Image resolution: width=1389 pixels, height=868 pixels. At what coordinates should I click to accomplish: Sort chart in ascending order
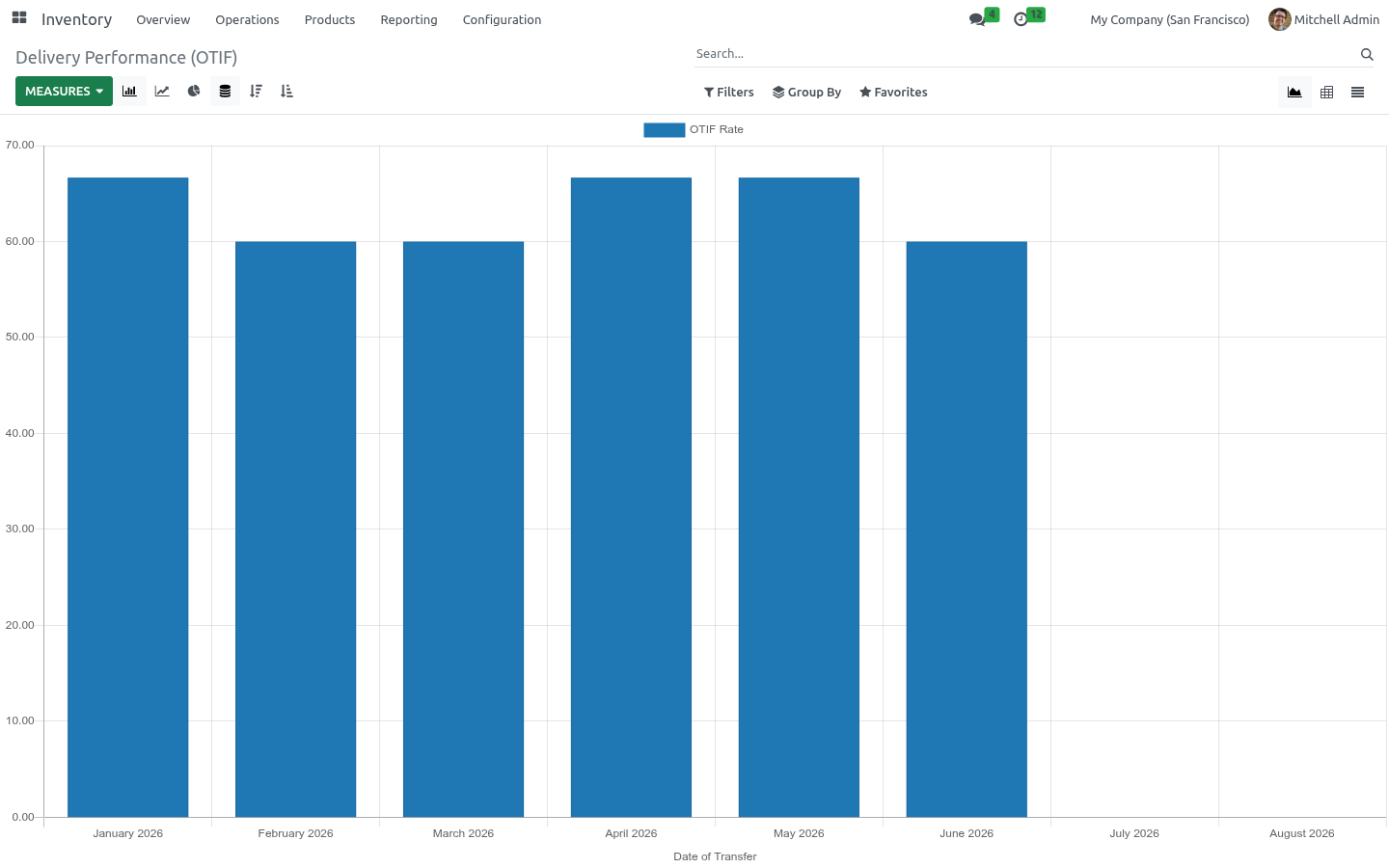point(286,92)
